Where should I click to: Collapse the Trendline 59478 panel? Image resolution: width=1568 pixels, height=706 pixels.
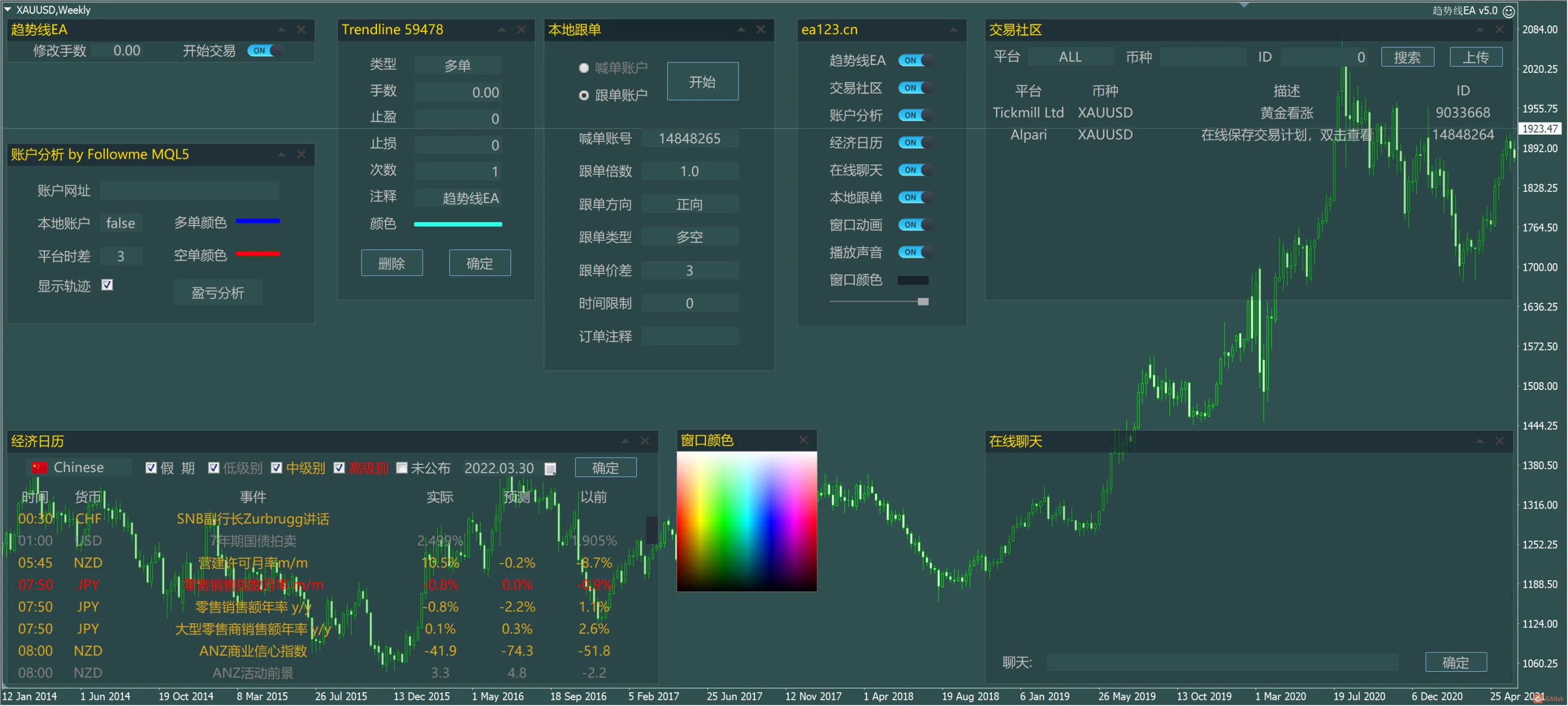click(502, 29)
